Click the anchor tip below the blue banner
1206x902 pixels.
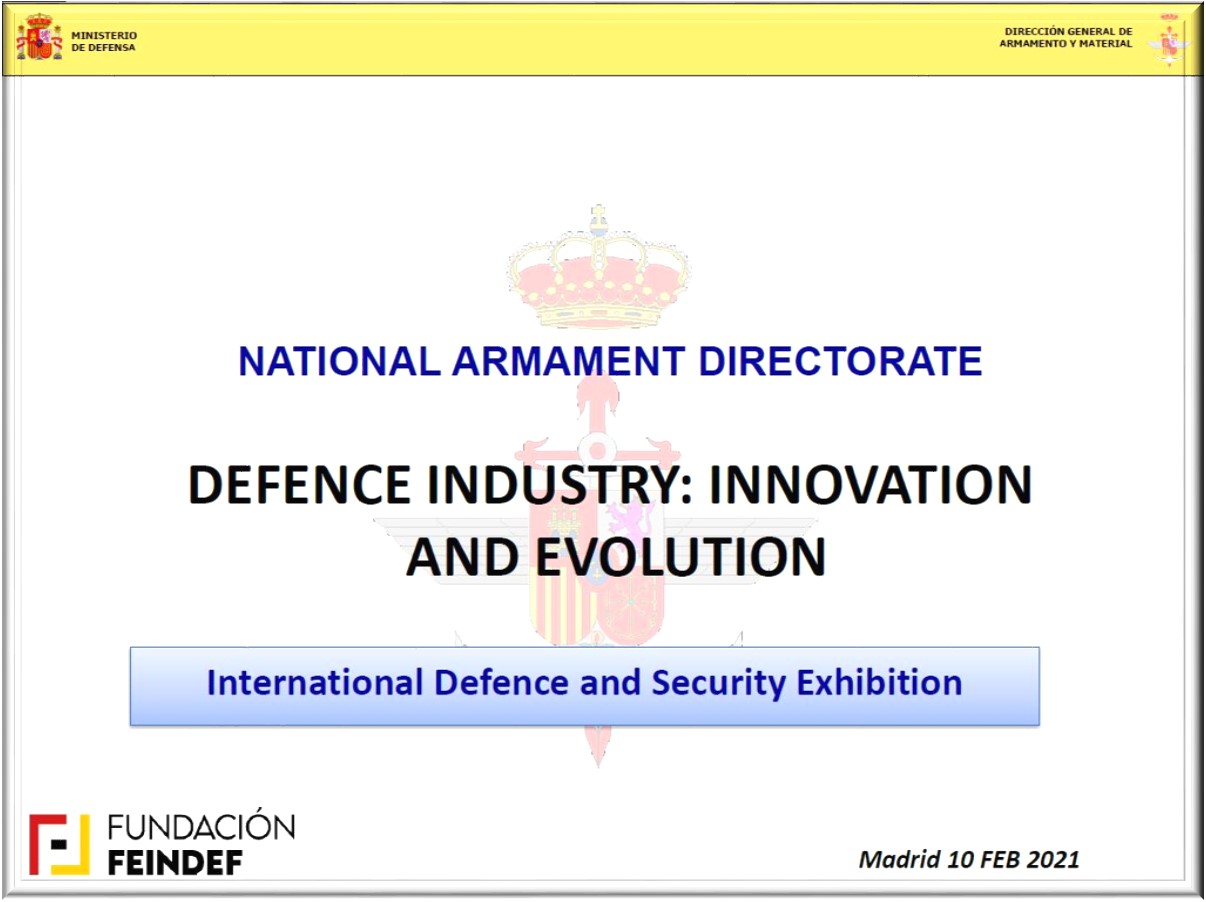point(598,748)
